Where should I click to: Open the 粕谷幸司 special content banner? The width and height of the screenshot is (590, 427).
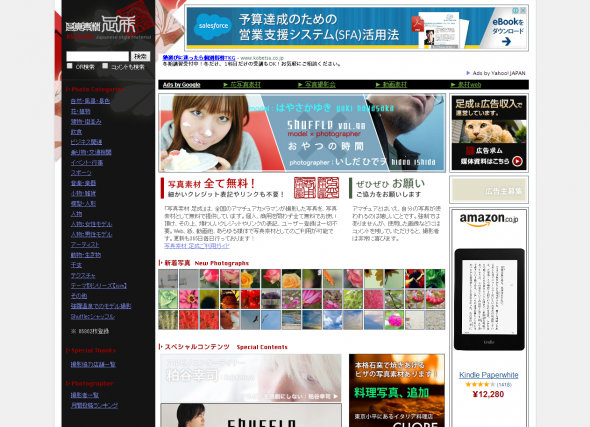pyautogui.click(x=251, y=378)
